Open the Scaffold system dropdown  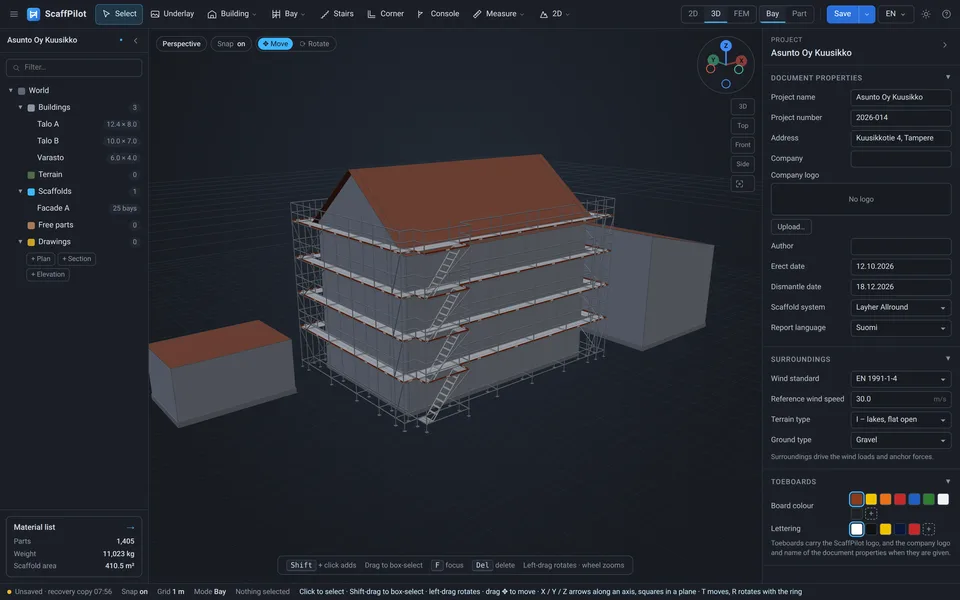tap(901, 307)
